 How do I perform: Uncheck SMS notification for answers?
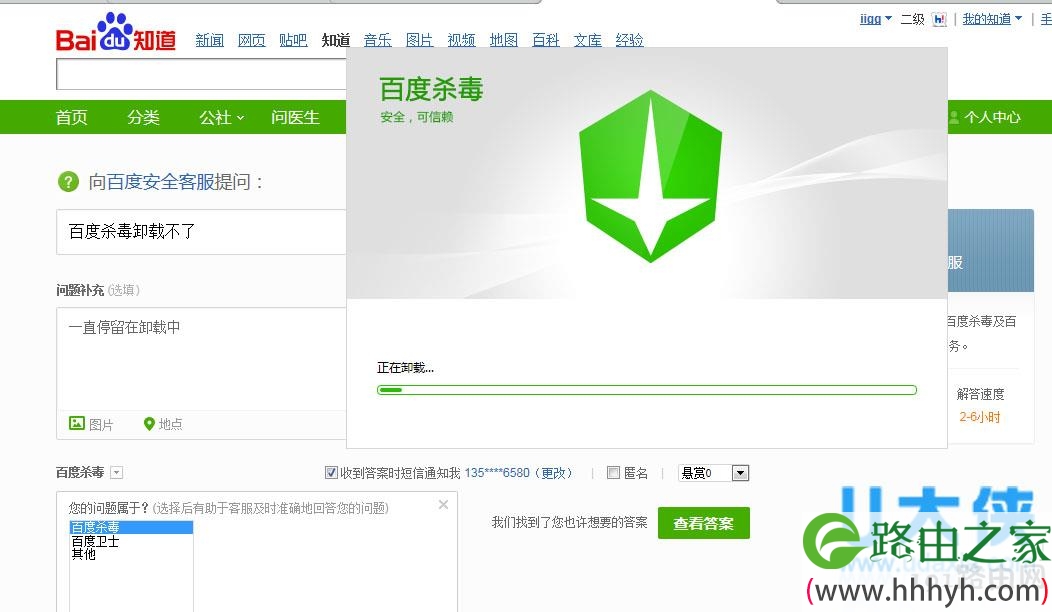click(331, 472)
